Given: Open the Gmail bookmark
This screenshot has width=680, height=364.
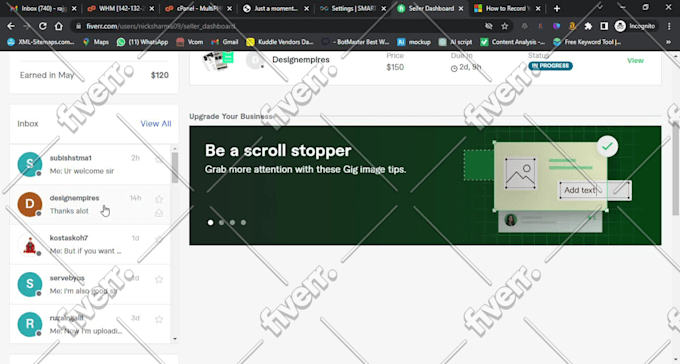Looking at the screenshot, I should pos(225,42).
